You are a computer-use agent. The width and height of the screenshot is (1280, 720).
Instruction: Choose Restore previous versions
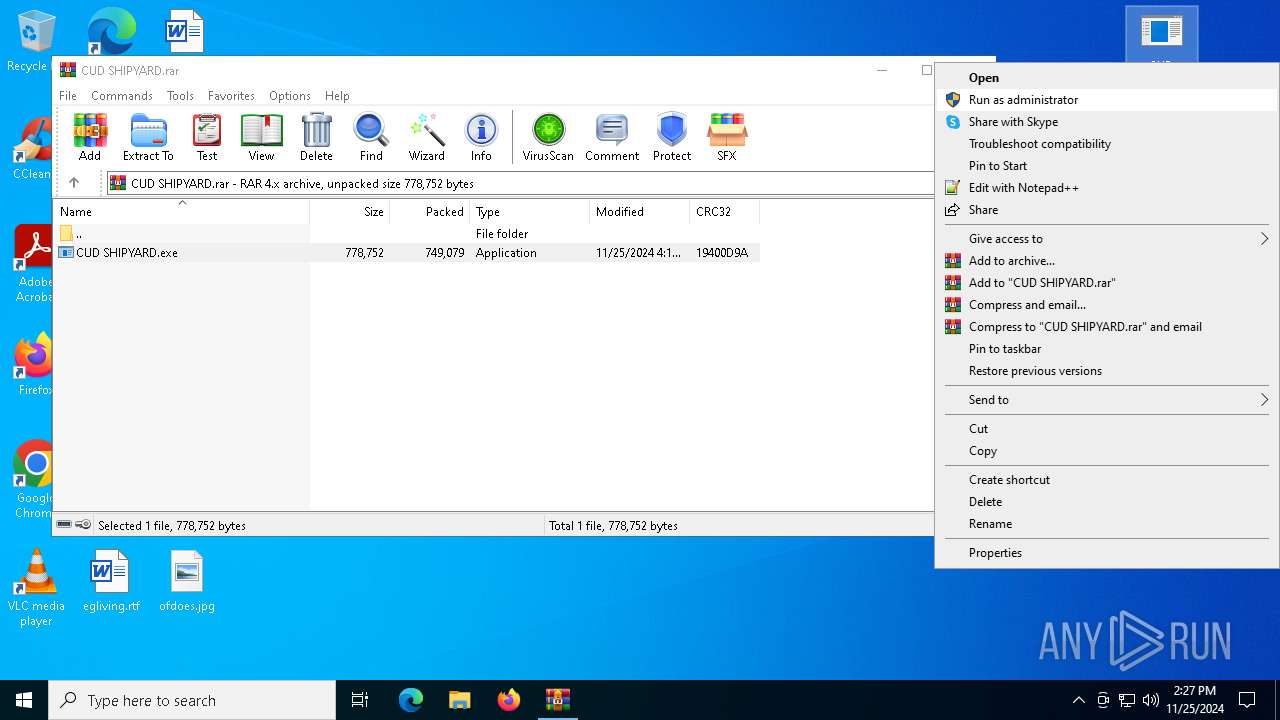1107,370
